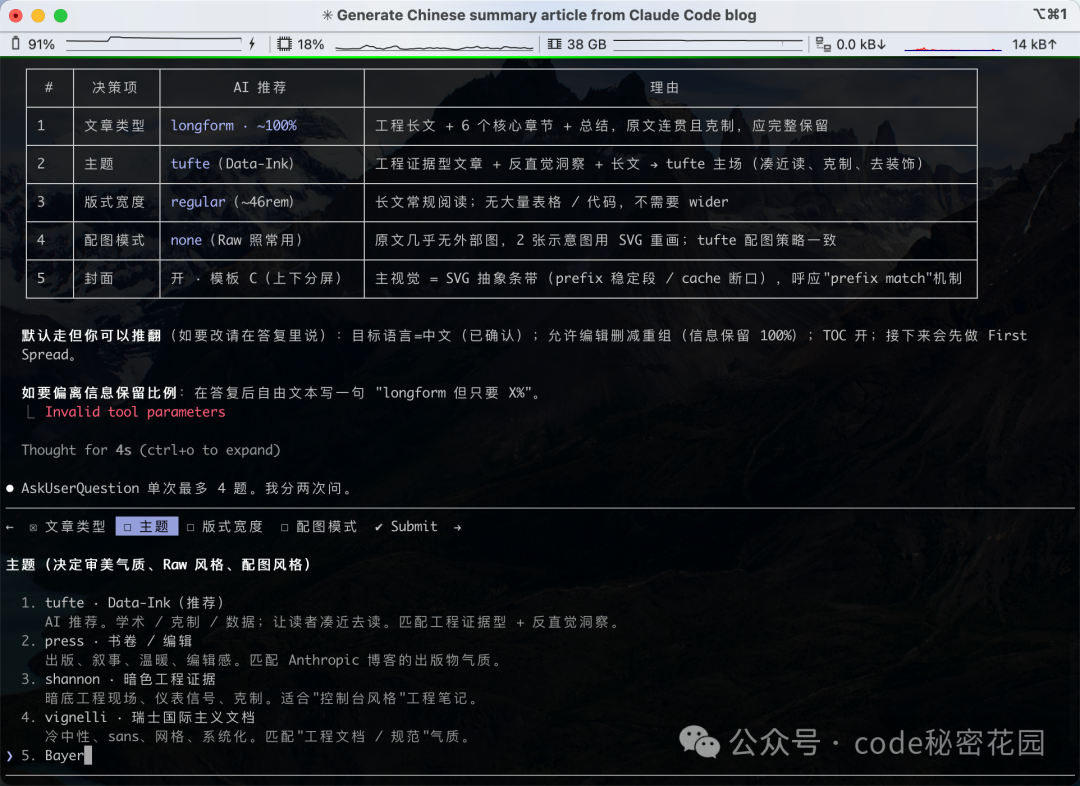The width and height of the screenshot is (1080, 786).
Task: Click the vignelli option description line
Action: (x=260, y=736)
